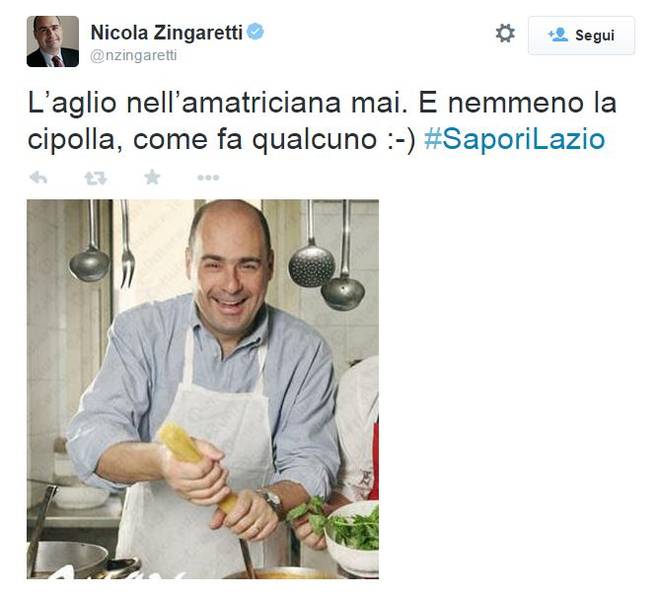Click the blue verified badge
The image size is (660, 596).
point(255,32)
